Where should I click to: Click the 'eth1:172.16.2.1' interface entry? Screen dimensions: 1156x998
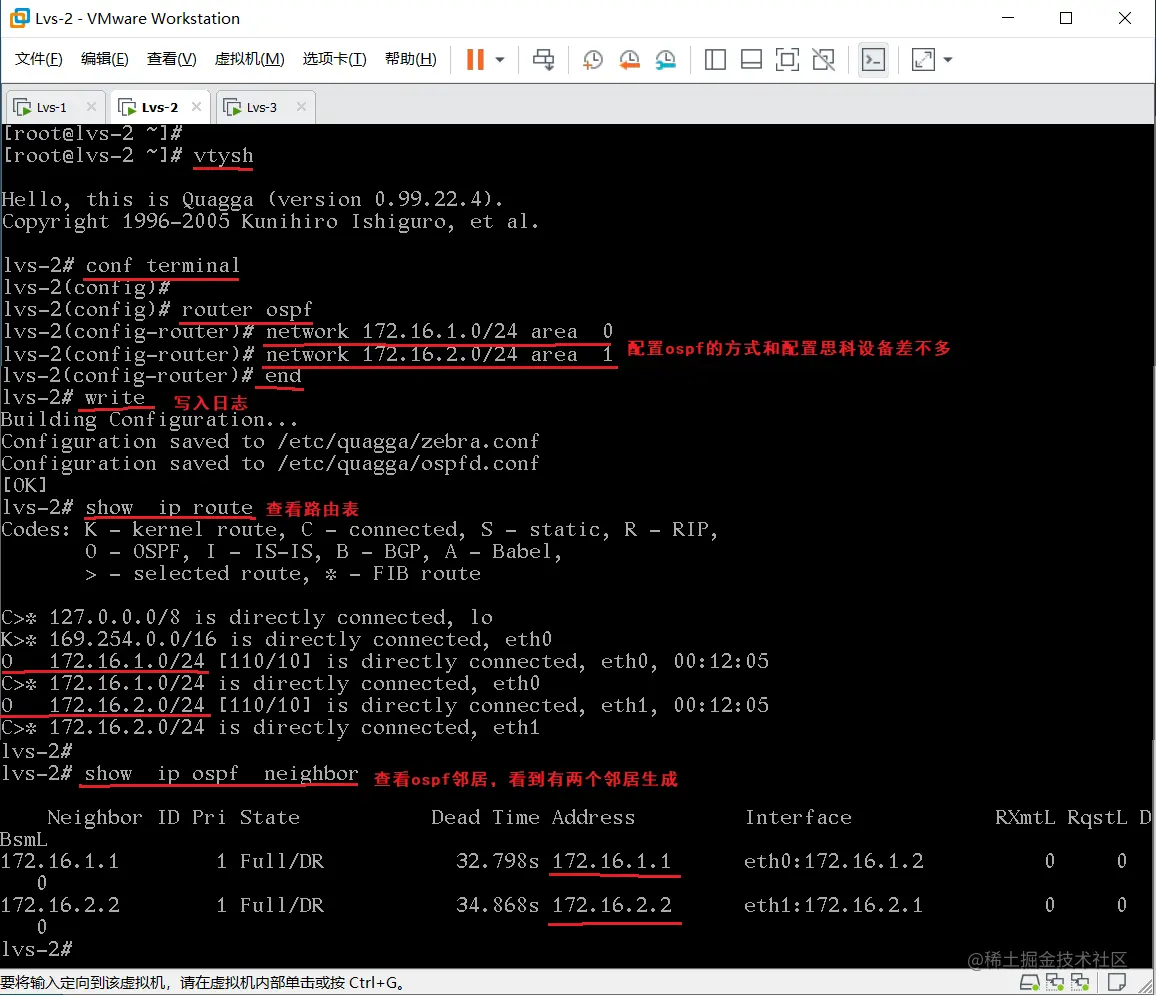point(834,905)
